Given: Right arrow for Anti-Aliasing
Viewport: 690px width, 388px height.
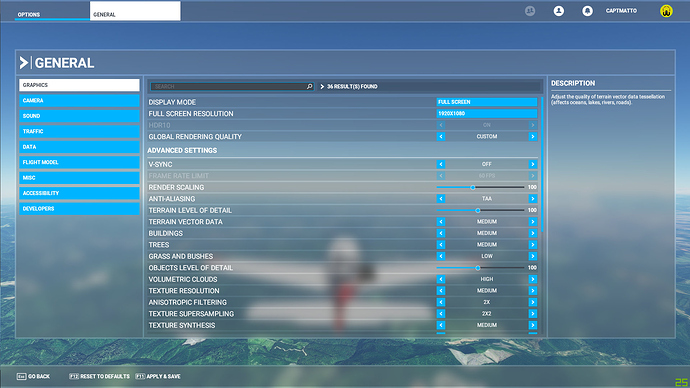Looking at the screenshot, I should coord(532,199).
